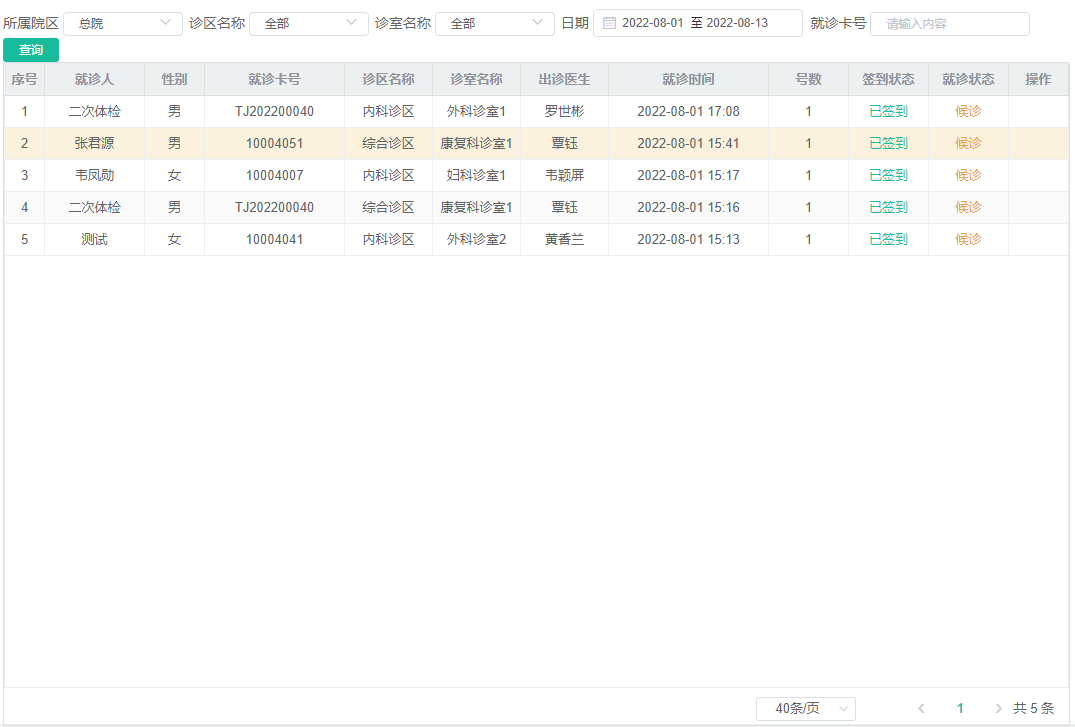Click visit time 2022-08-01 15:17
Screen dimensions: 1075x727
click(688, 176)
